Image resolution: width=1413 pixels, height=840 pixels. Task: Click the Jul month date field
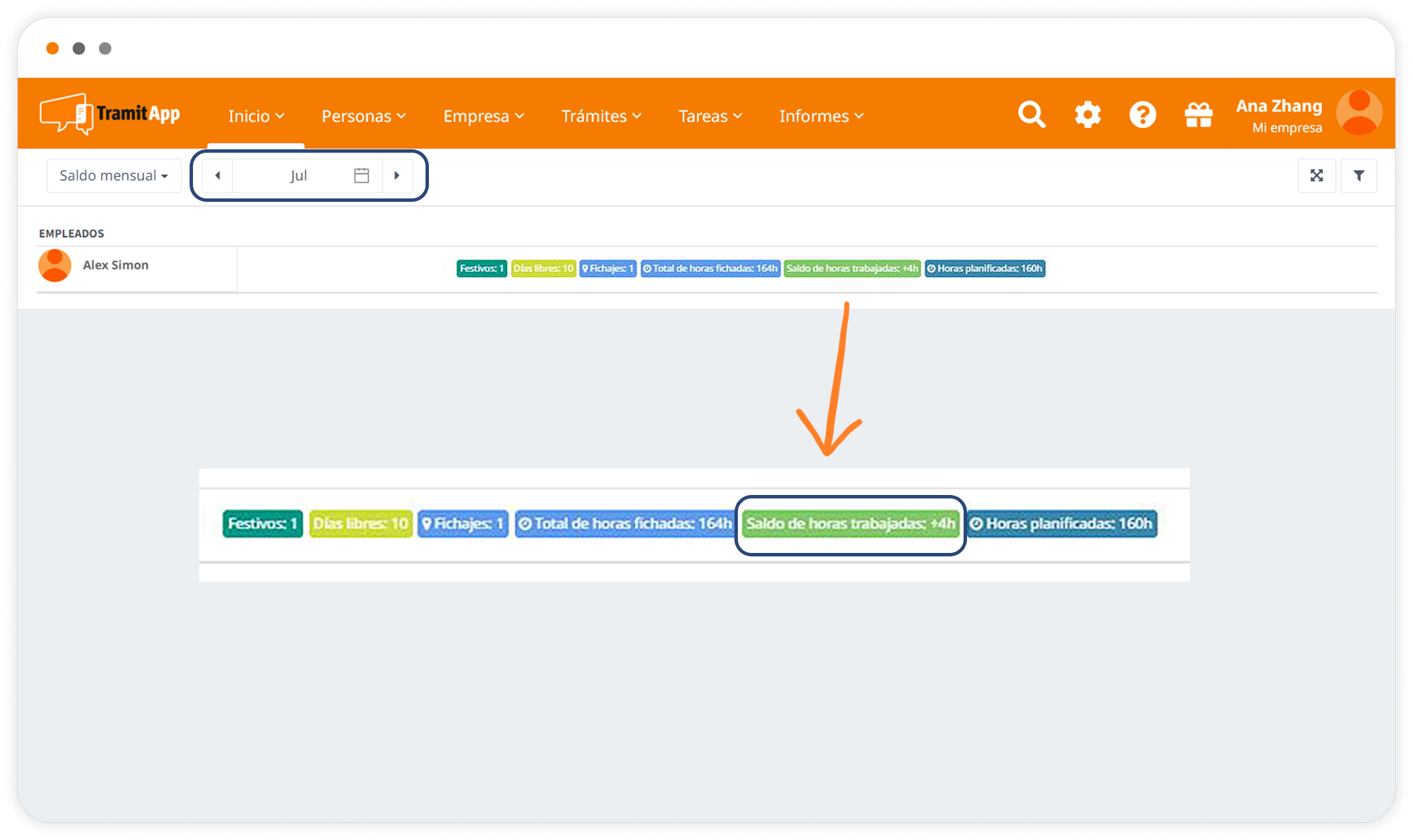298,176
